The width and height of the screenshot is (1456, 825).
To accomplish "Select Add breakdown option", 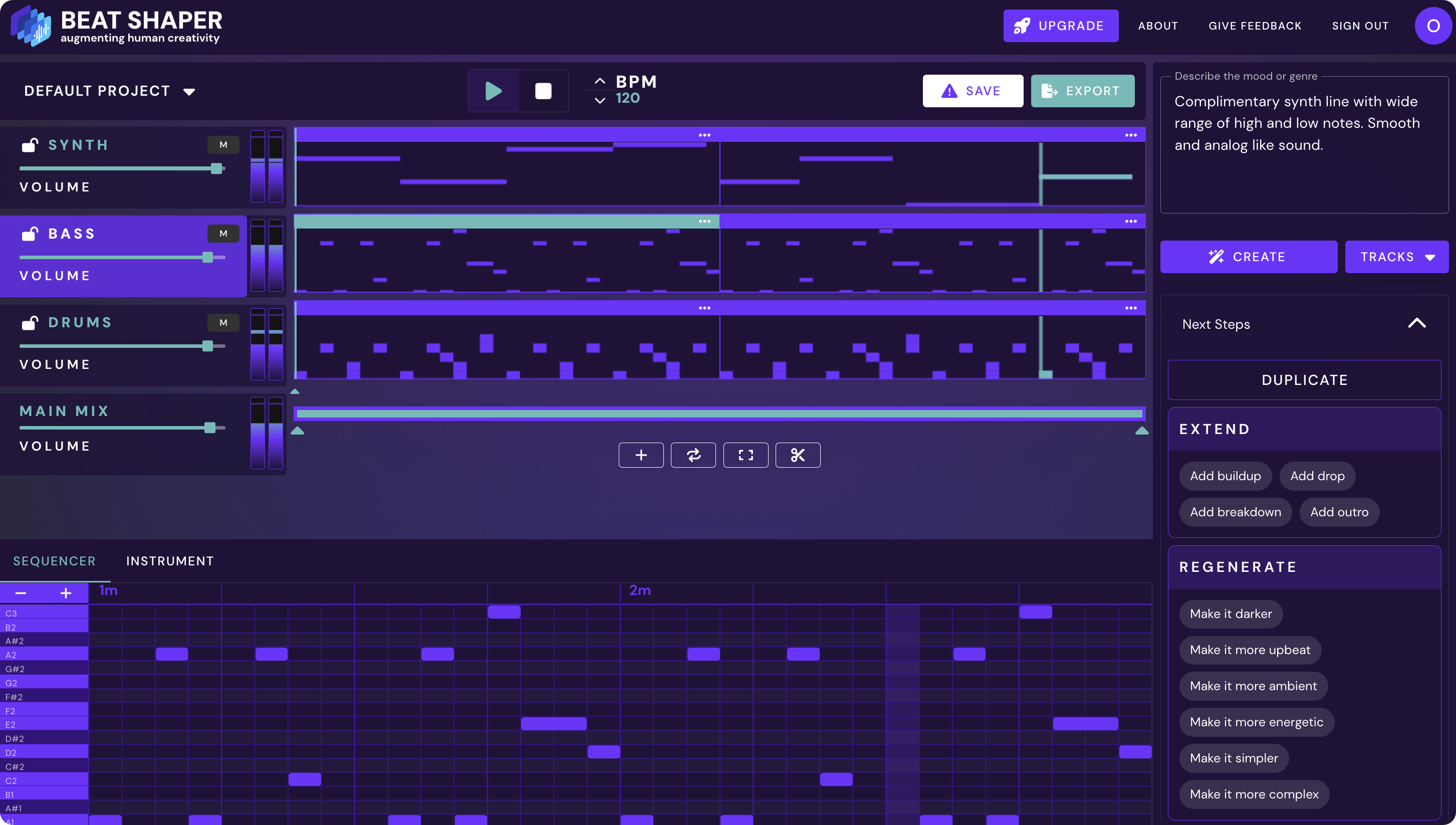I will click(1235, 512).
